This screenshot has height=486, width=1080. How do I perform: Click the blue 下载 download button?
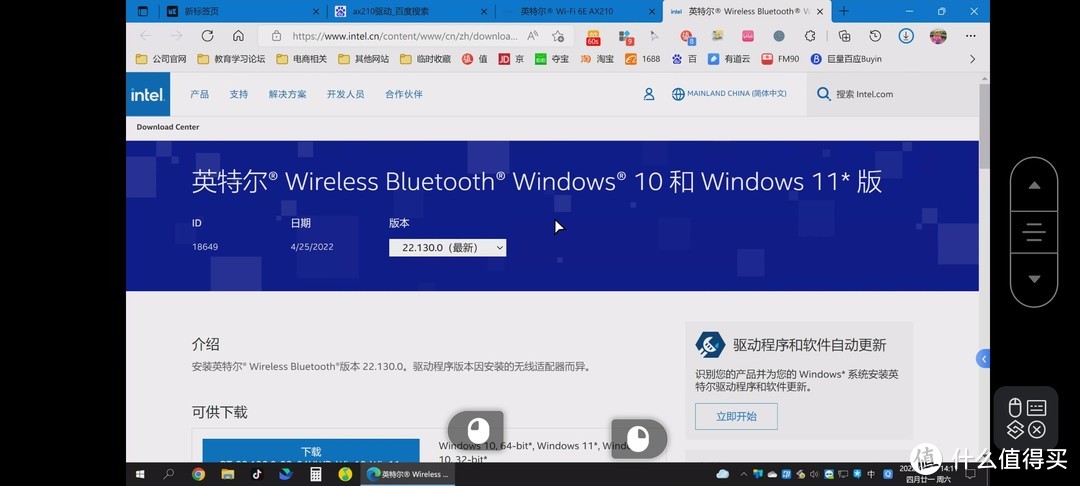(311, 452)
